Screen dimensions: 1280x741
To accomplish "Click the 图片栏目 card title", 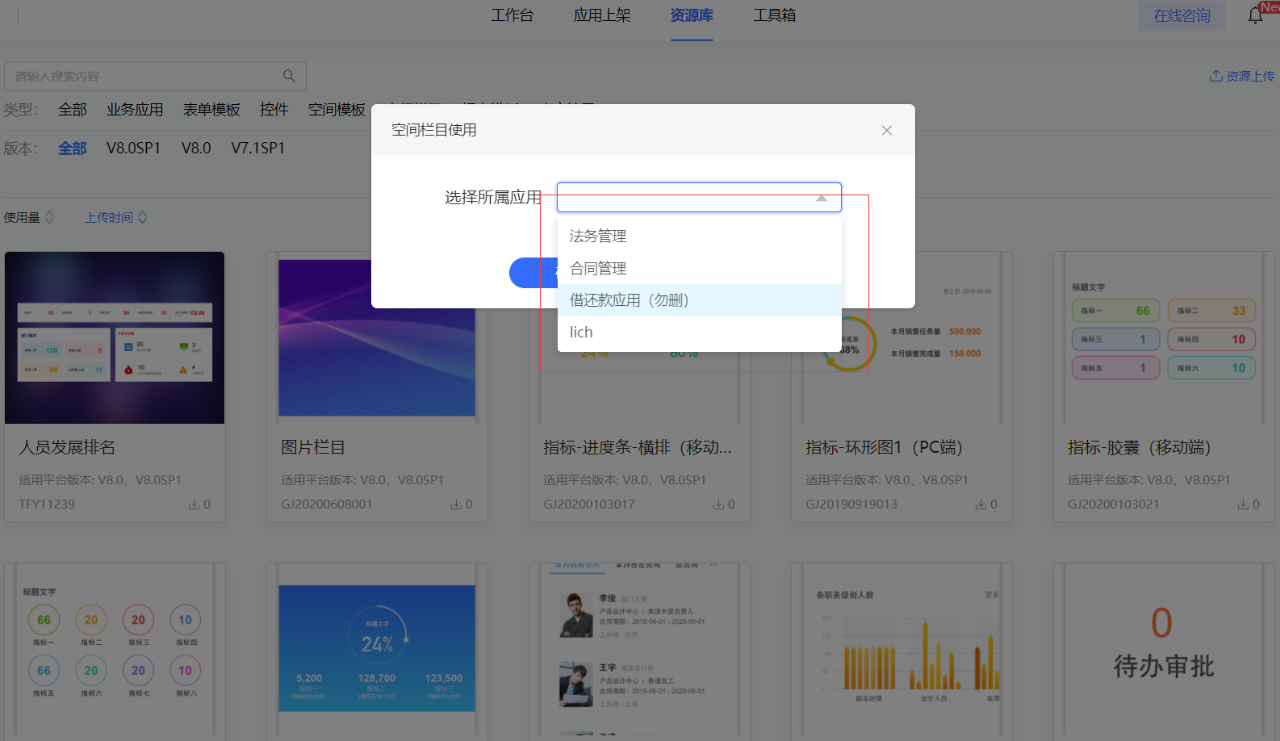I will coord(313,447).
